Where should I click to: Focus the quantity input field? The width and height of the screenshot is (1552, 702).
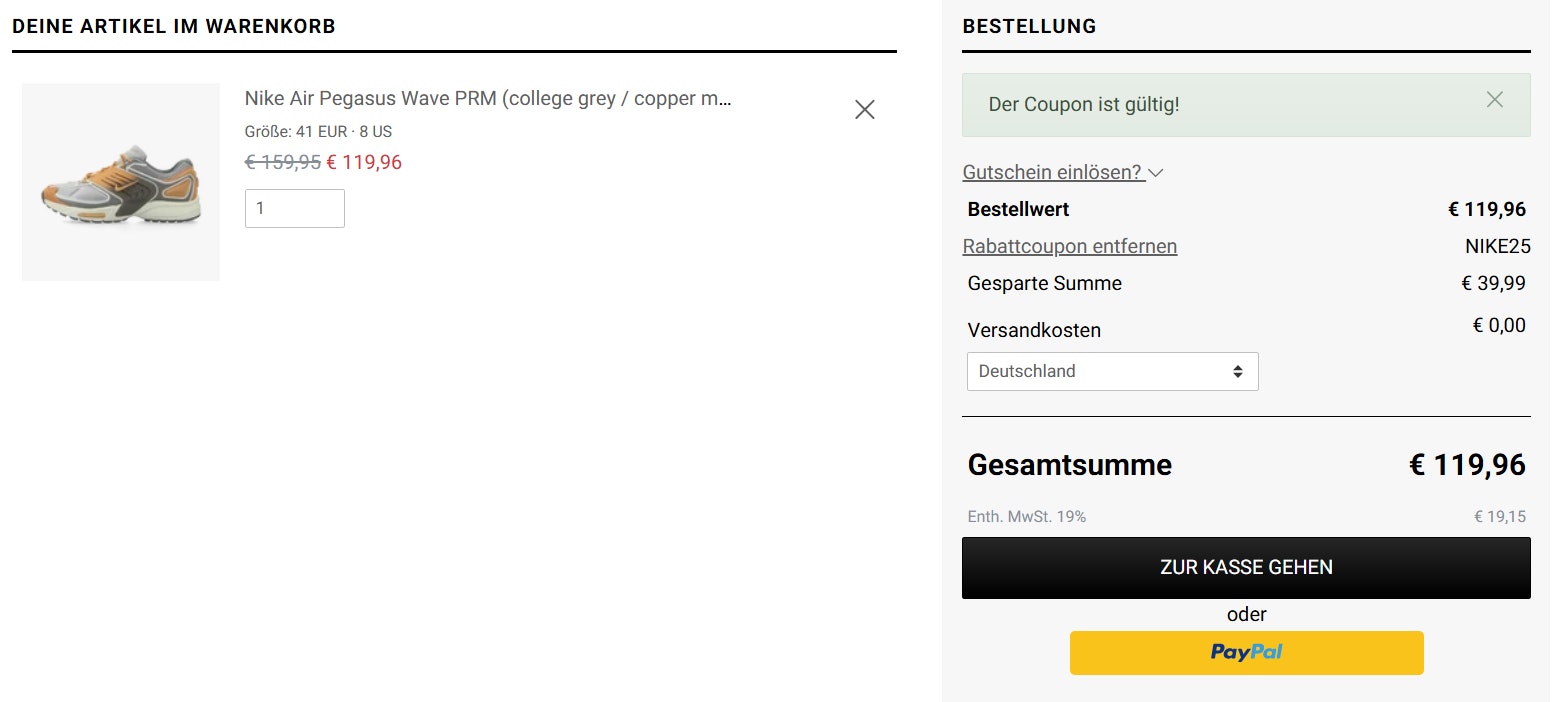[294, 209]
